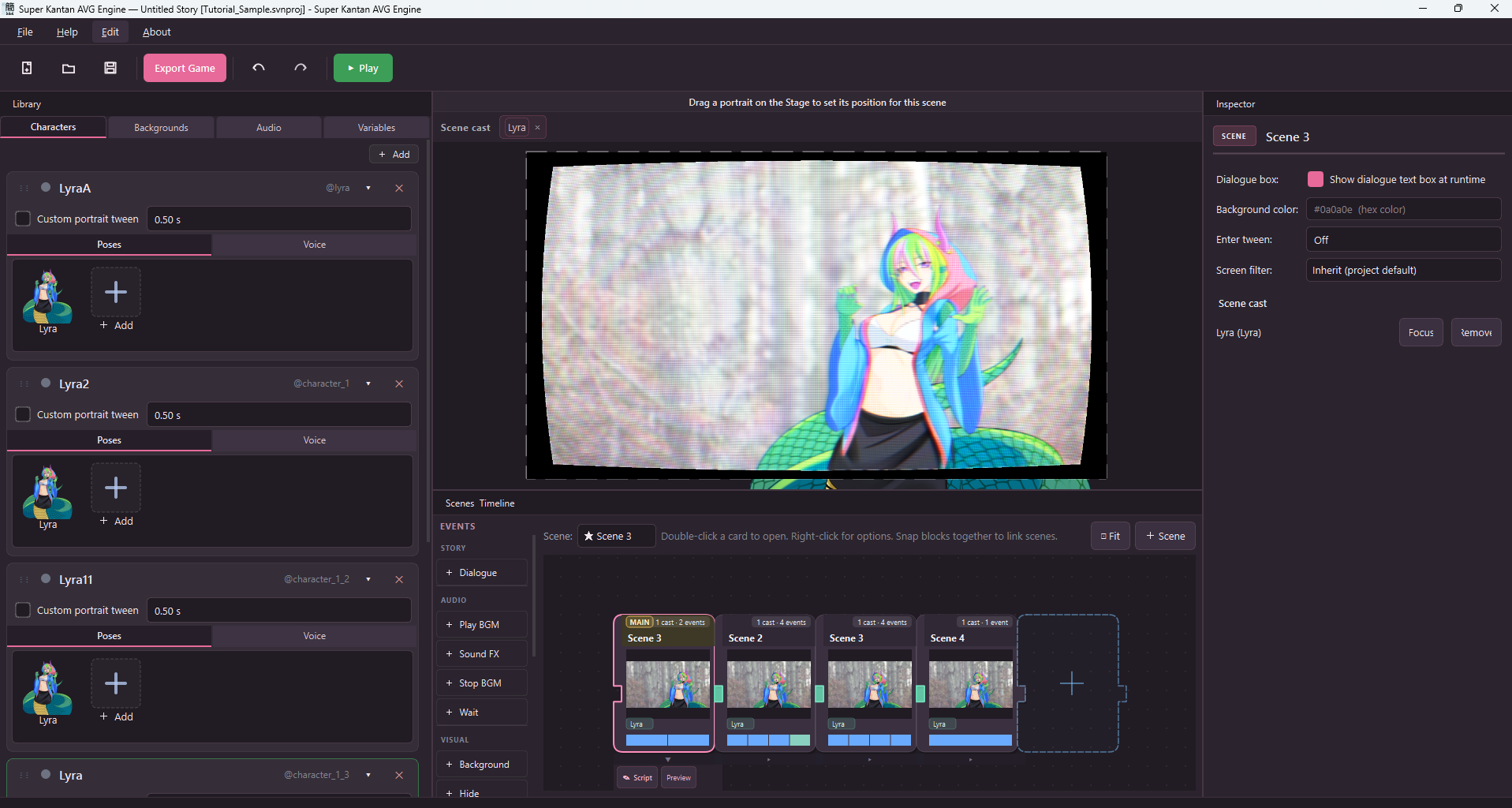Viewport: 1512px width, 808px height.
Task: Expand the LyraA options dropdown arrow
Action: 368,188
